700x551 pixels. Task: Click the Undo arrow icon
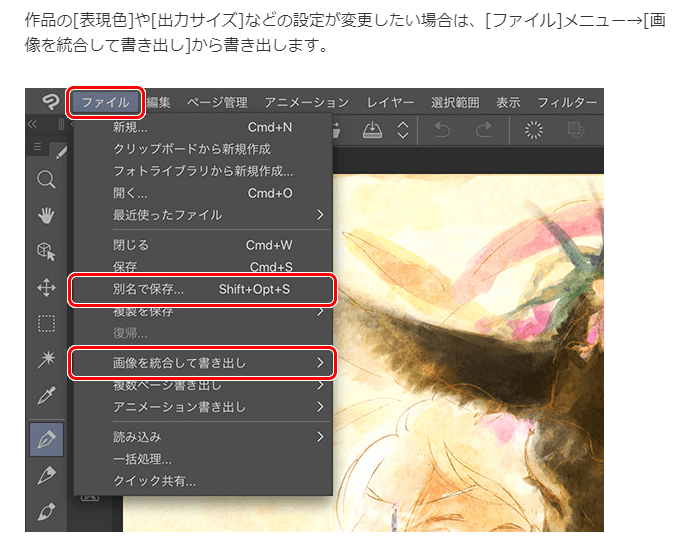point(442,130)
